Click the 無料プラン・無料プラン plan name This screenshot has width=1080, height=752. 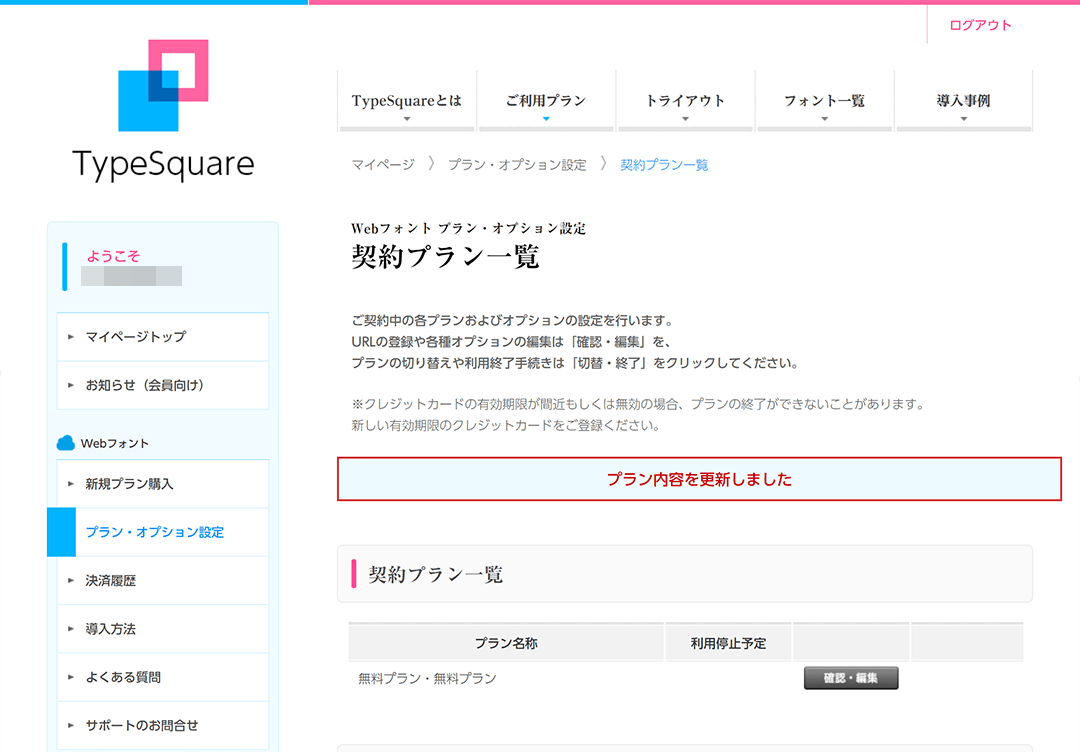click(x=427, y=678)
